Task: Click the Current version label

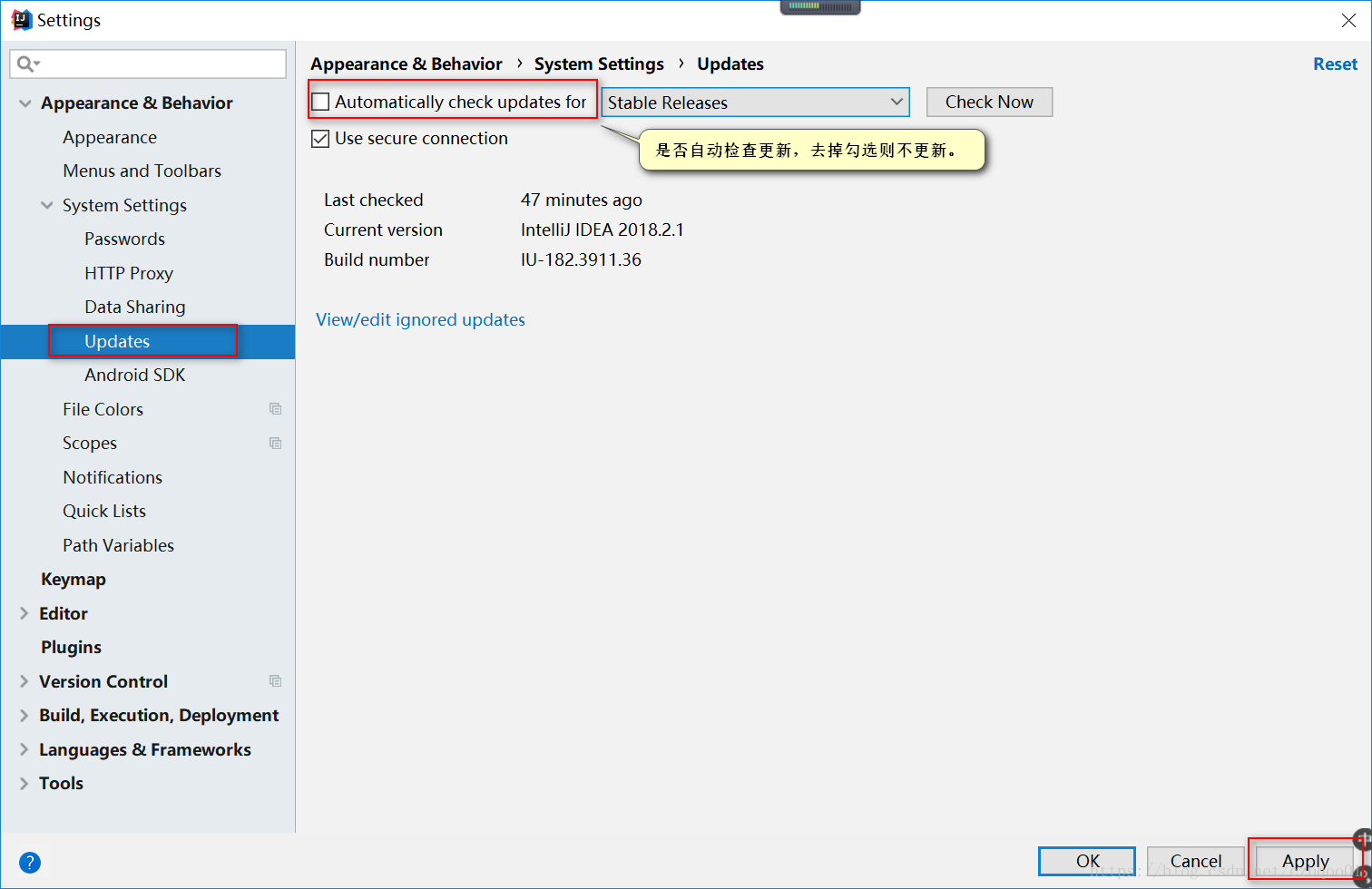Action: point(383,230)
